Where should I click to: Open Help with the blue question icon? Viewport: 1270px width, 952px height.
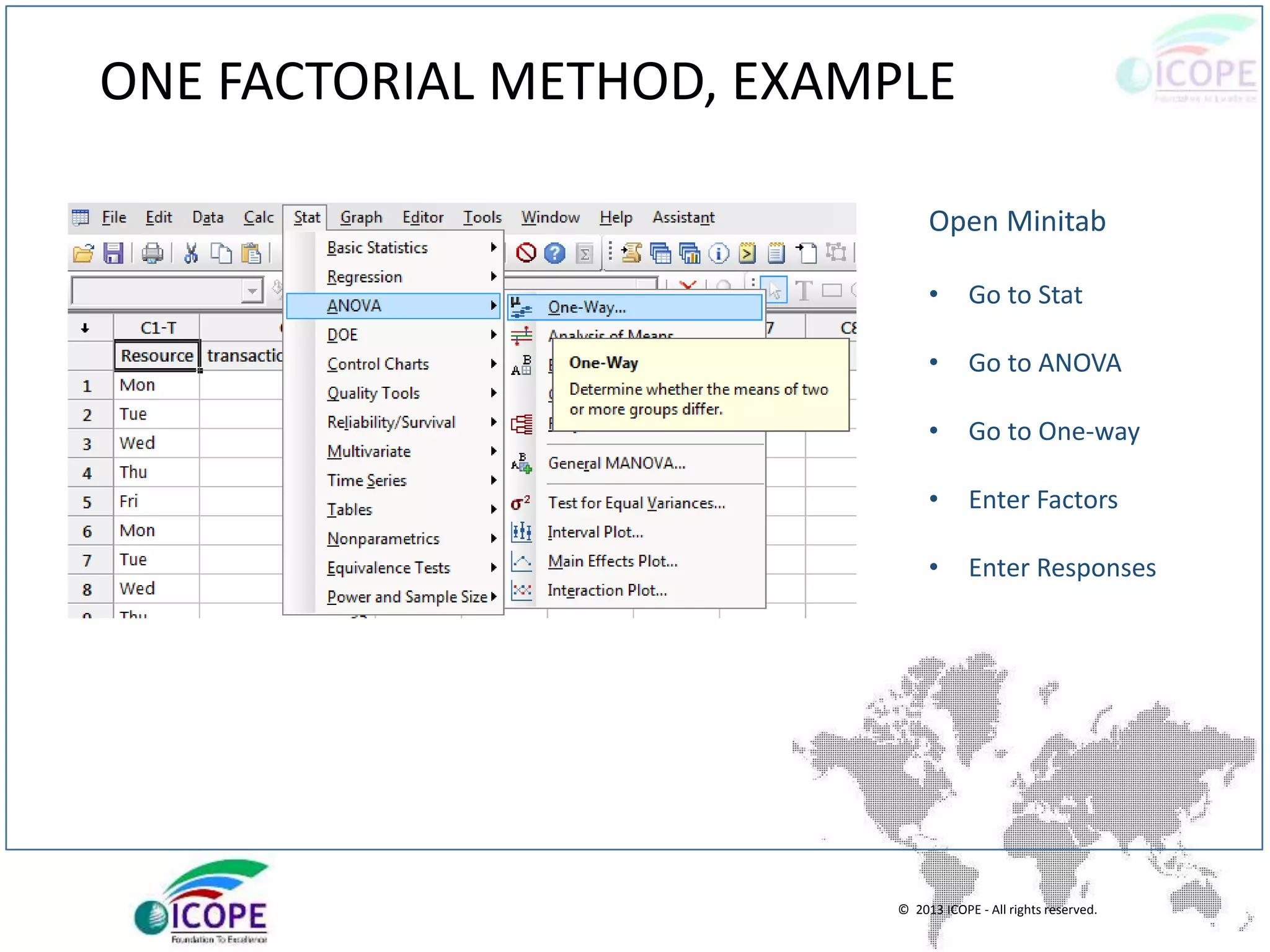(x=555, y=253)
